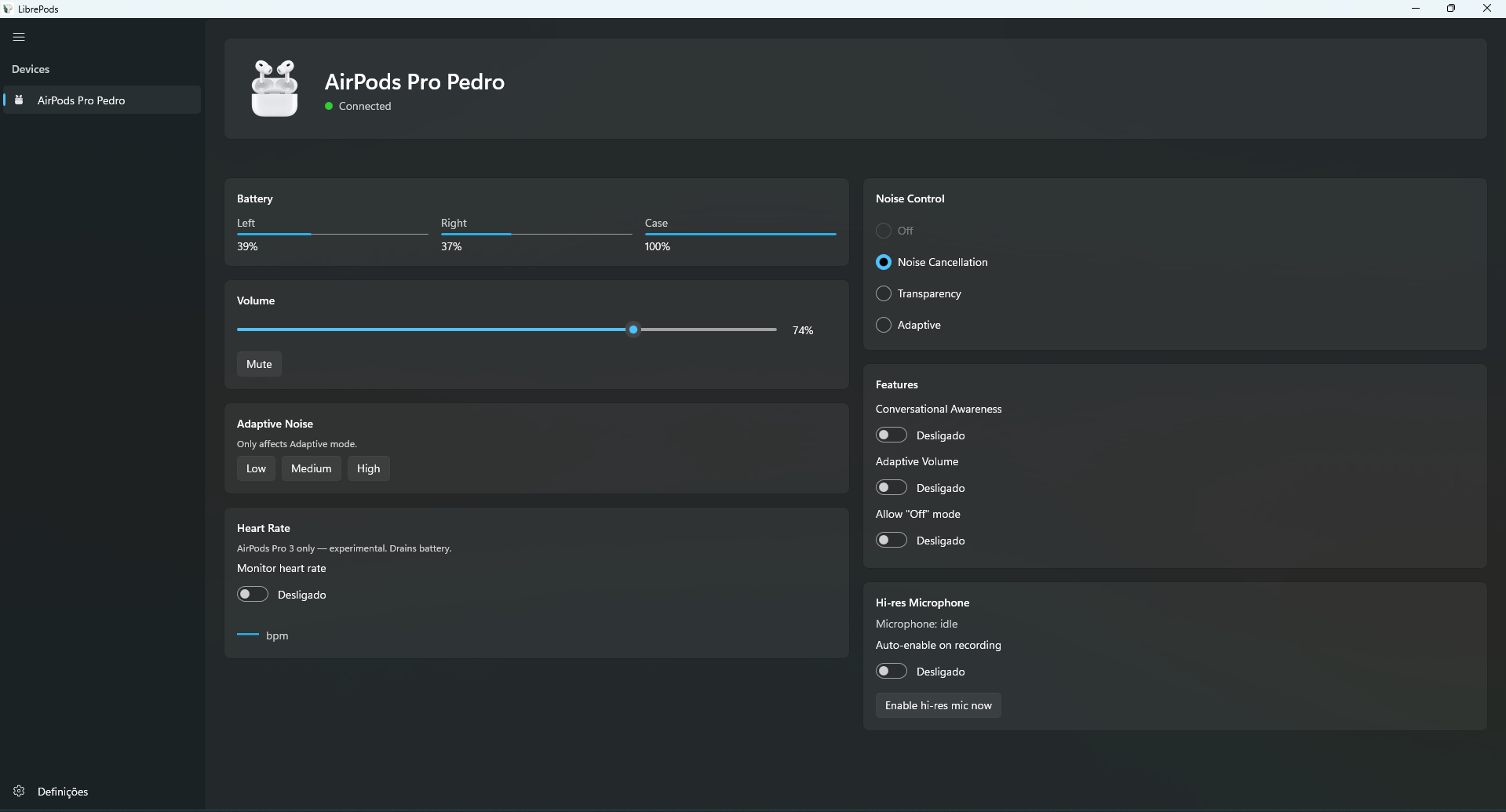Image resolution: width=1506 pixels, height=812 pixels.
Task: Click the Connected status text
Action: coord(365,106)
